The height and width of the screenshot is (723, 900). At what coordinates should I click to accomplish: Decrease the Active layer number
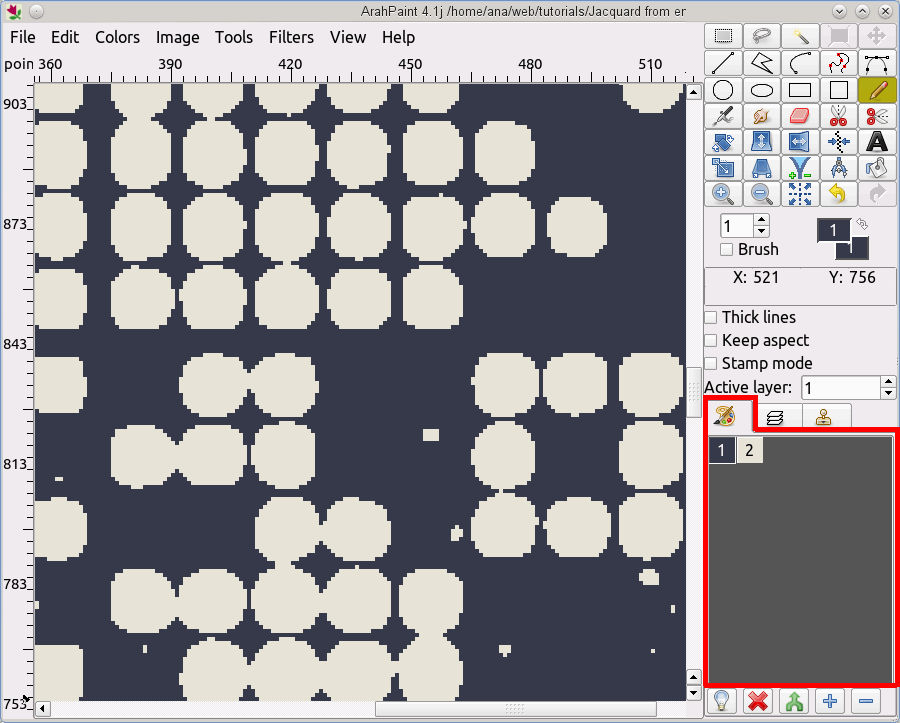[x=889, y=393]
